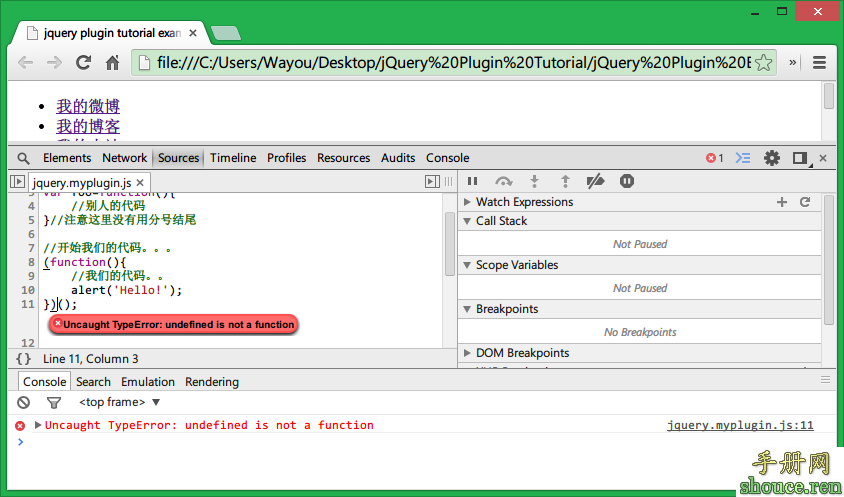This screenshot has width=844, height=497.
Task: Click the search magnifier icon in DevTools
Action: tap(23, 158)
